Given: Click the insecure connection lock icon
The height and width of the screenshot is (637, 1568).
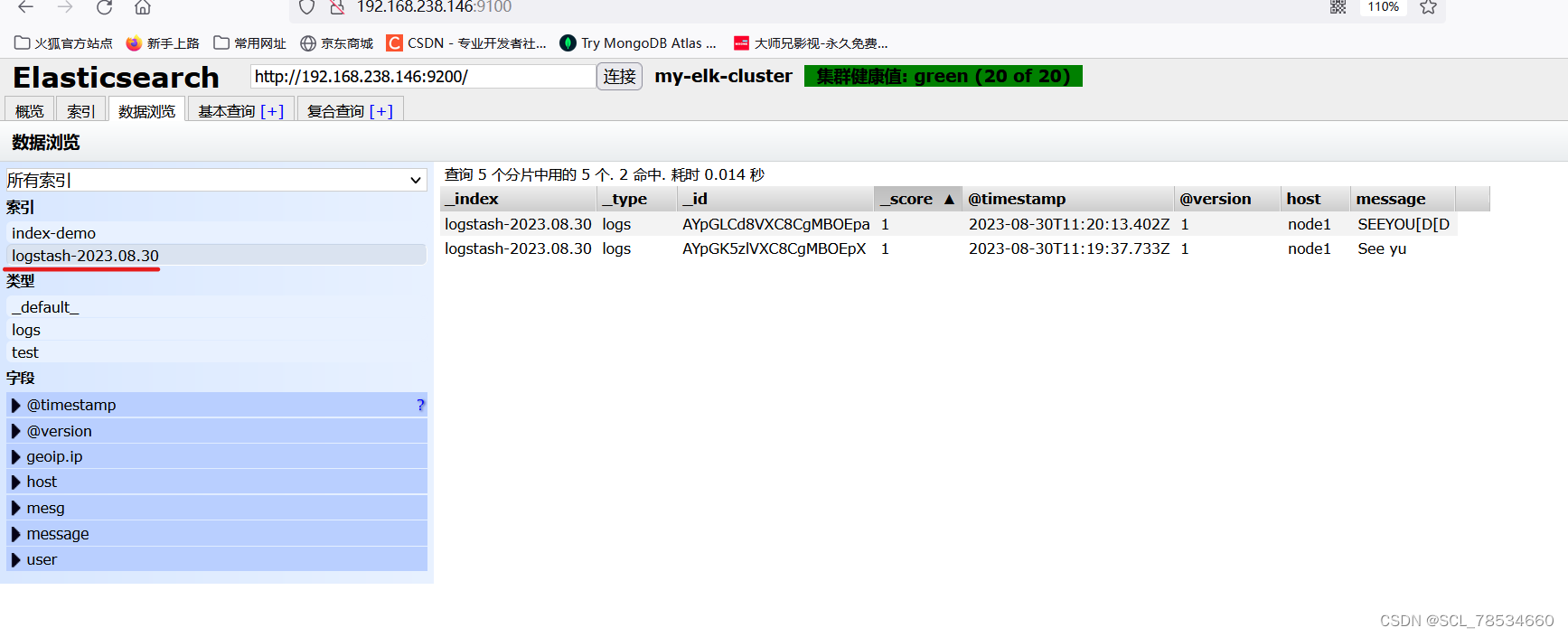Looking at the screenshot, I should [x=337, y=7].
